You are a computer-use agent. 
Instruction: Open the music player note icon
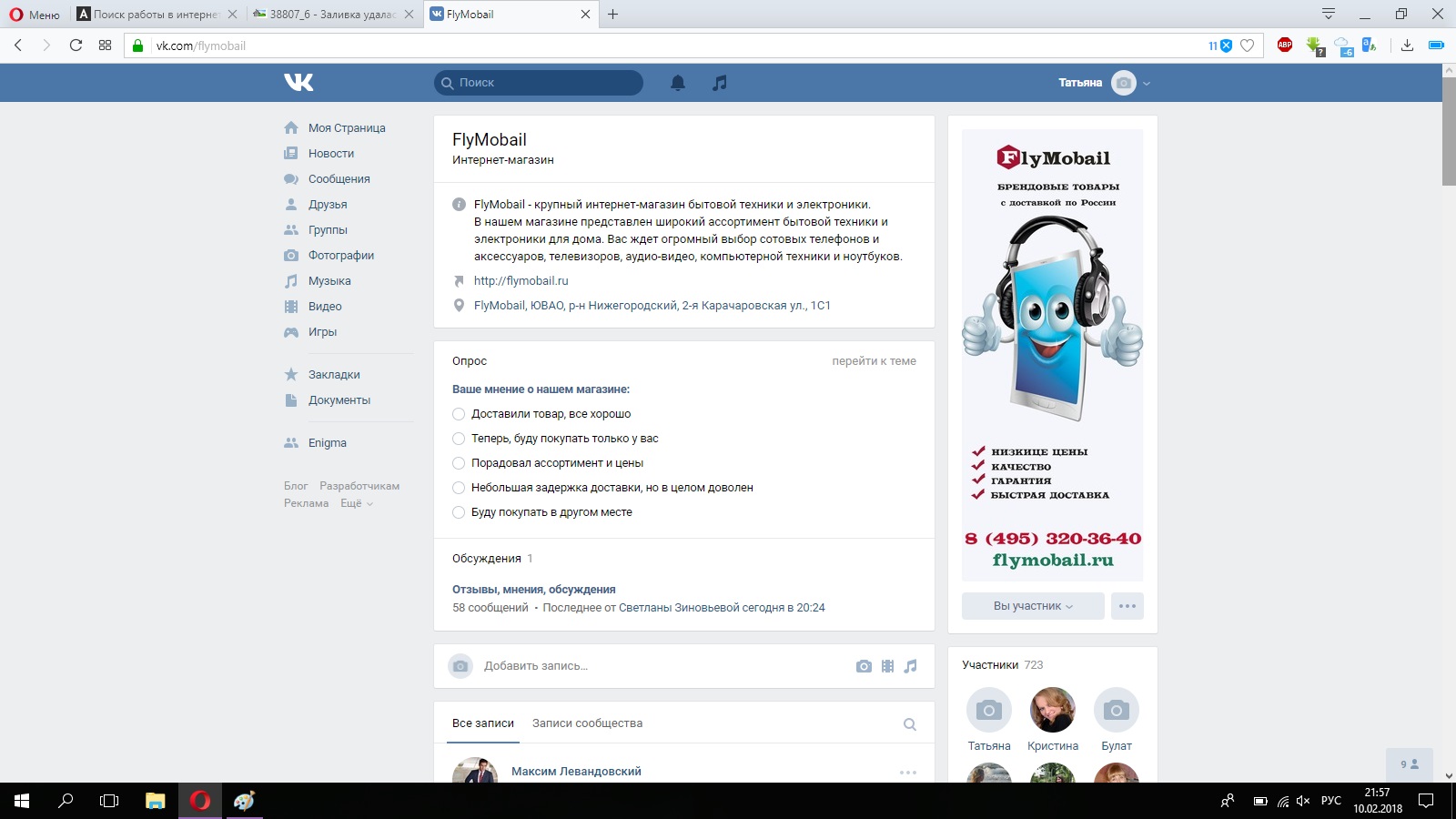(x=720, y=83)
